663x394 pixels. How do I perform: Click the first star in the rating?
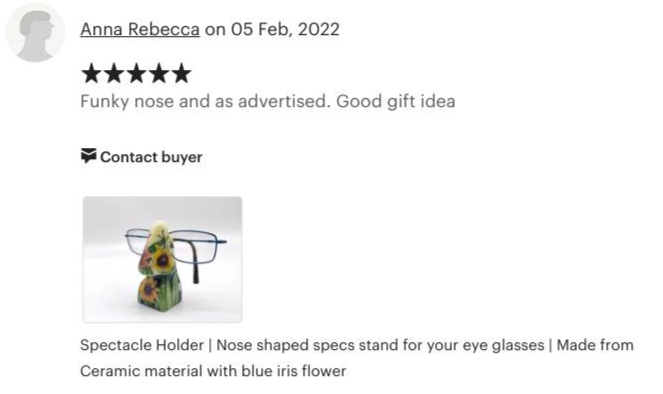[91, 73]
